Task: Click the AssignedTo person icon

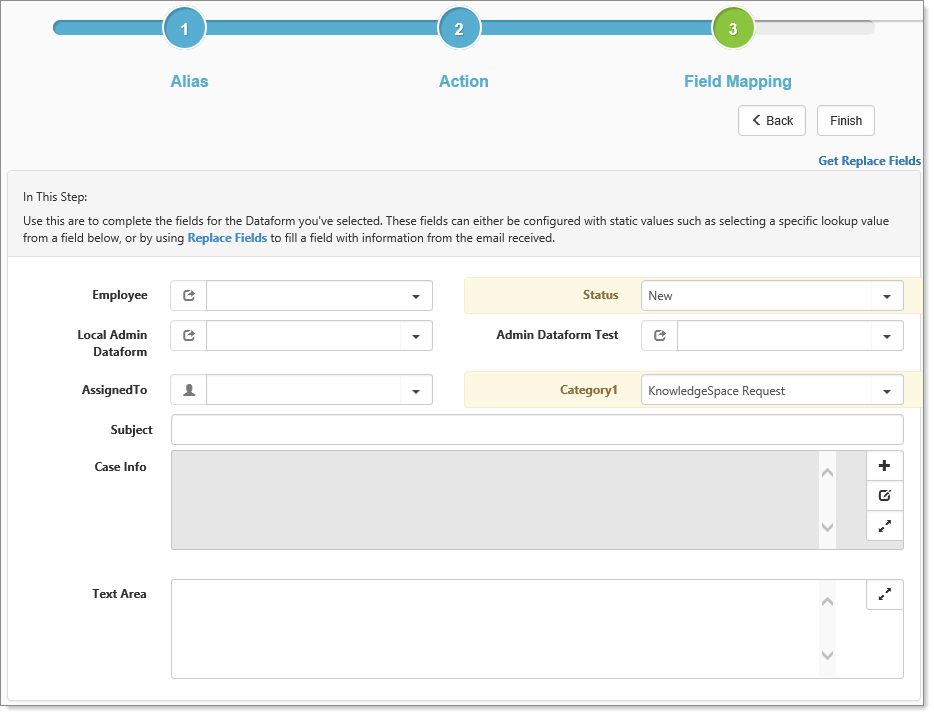Action: point(189,390)
